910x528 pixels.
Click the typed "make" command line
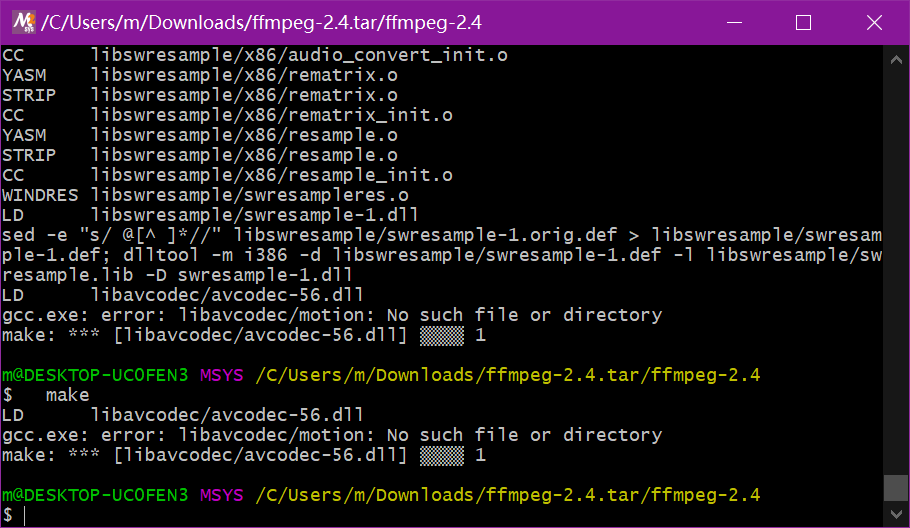(x=67, y=395)
